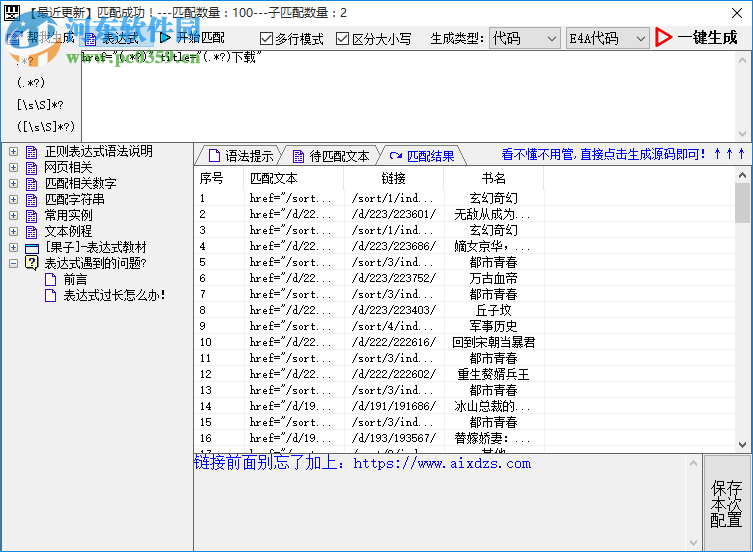
Task: Click the window icon beside [果子]-表达式教材
Action: pyautogui.click(x=32, y=248)
